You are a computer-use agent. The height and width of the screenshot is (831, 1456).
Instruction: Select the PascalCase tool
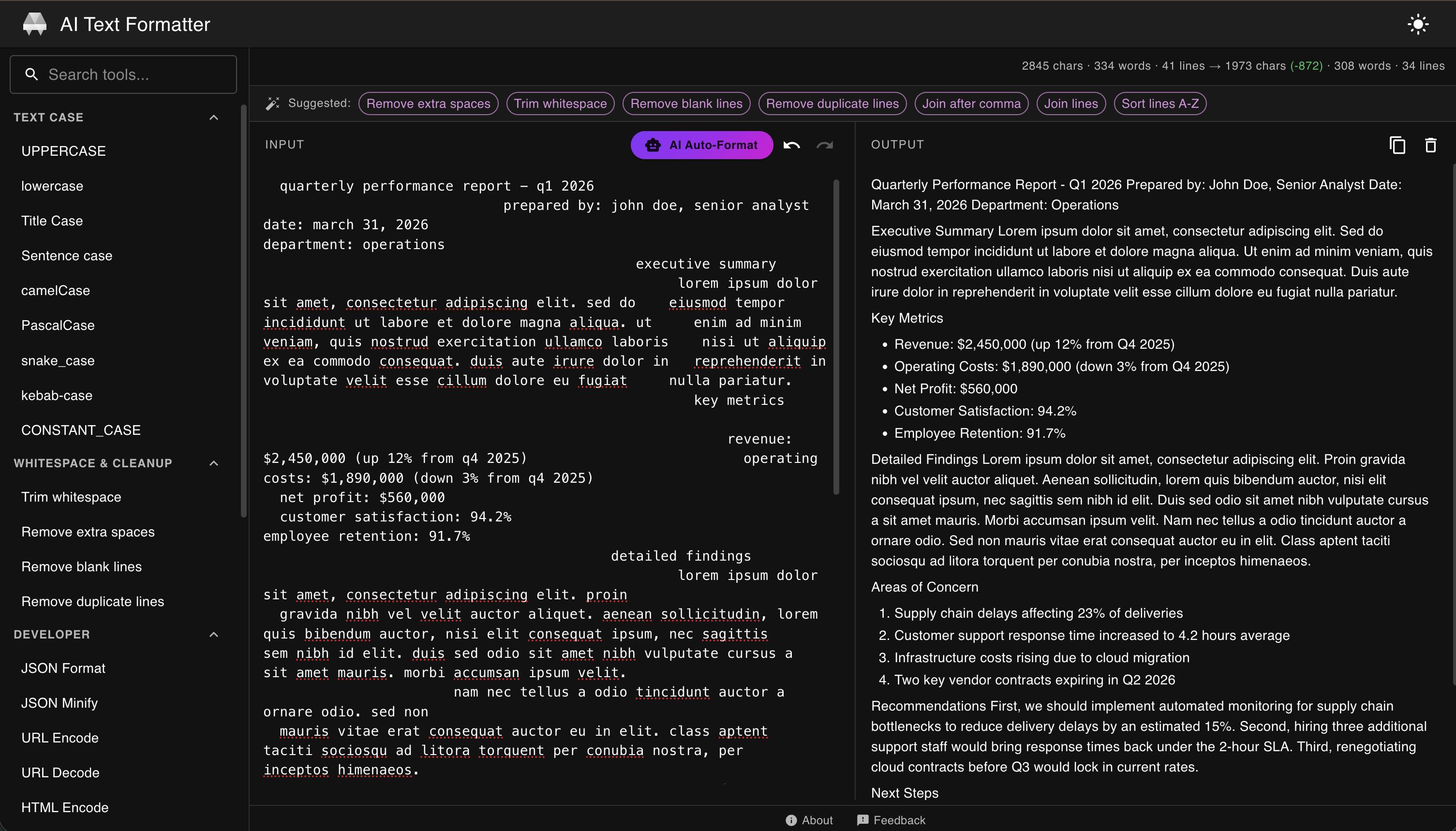tap(58, 326)
